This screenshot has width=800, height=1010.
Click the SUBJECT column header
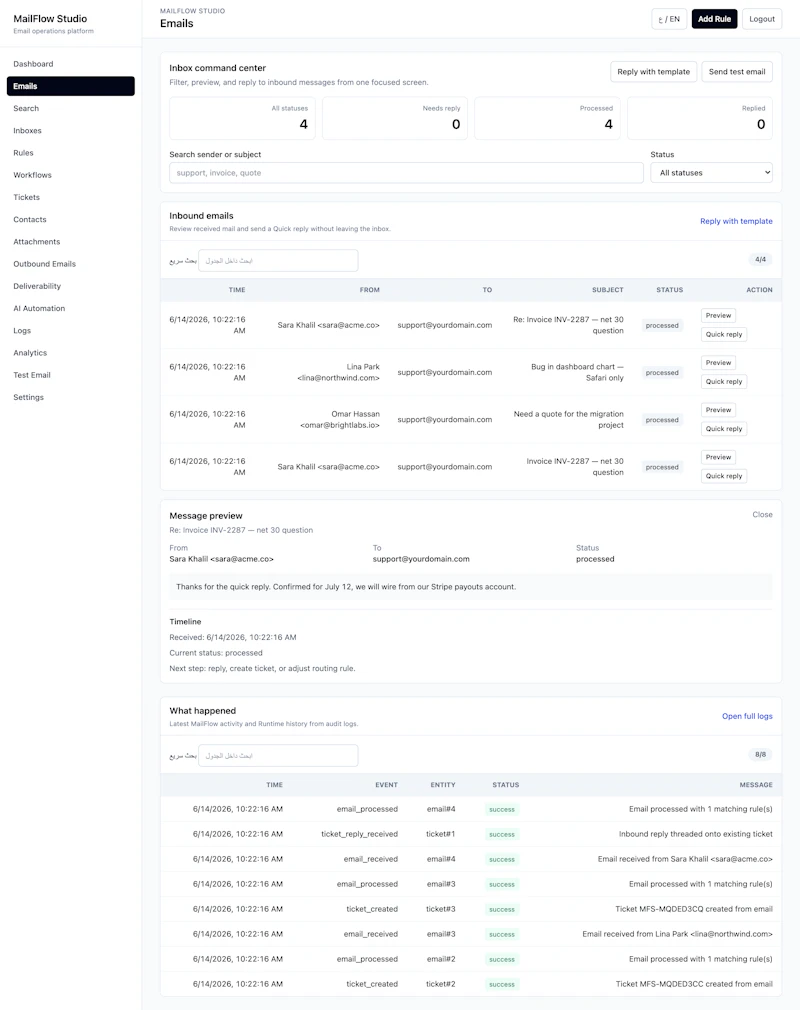pyautogui.click(x=607, y=290)
